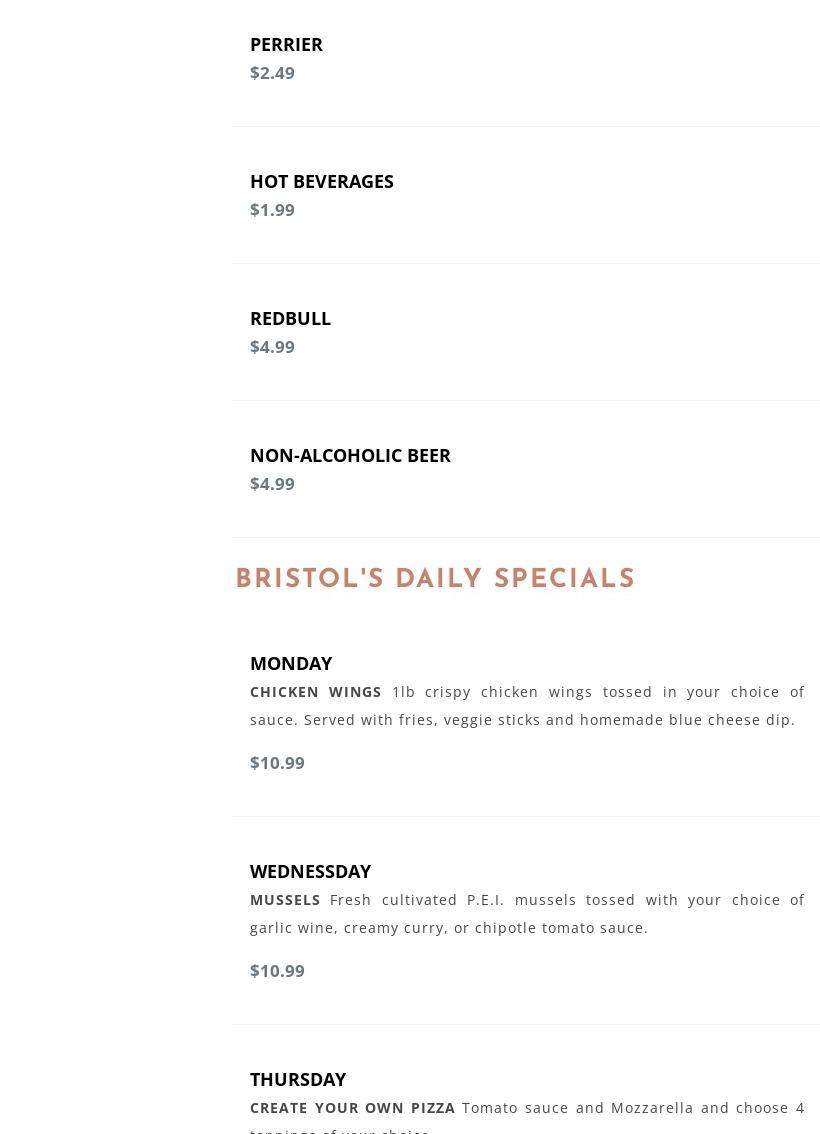Select the $2.49 Perrier price
Screen dimensions: 820x1134
pyautogui.click(x=272, y=72)
